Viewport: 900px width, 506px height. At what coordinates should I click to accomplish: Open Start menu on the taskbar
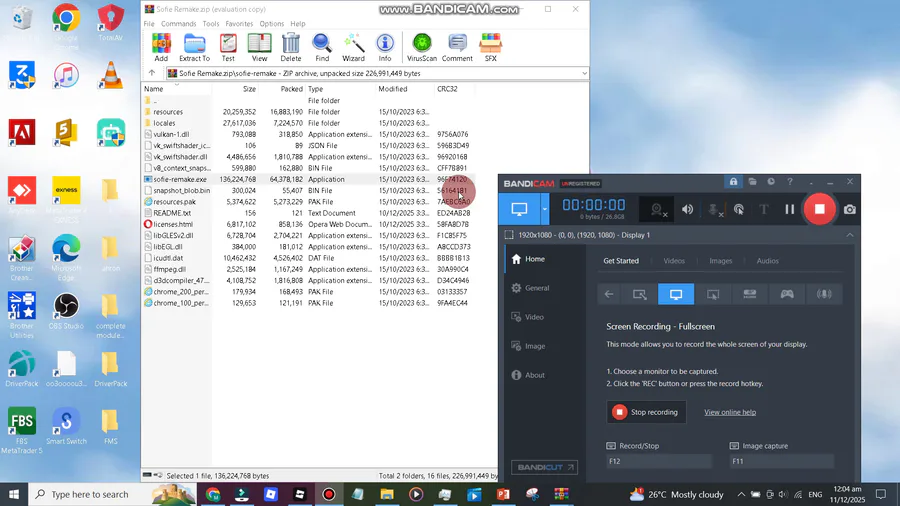coord(14,494)
